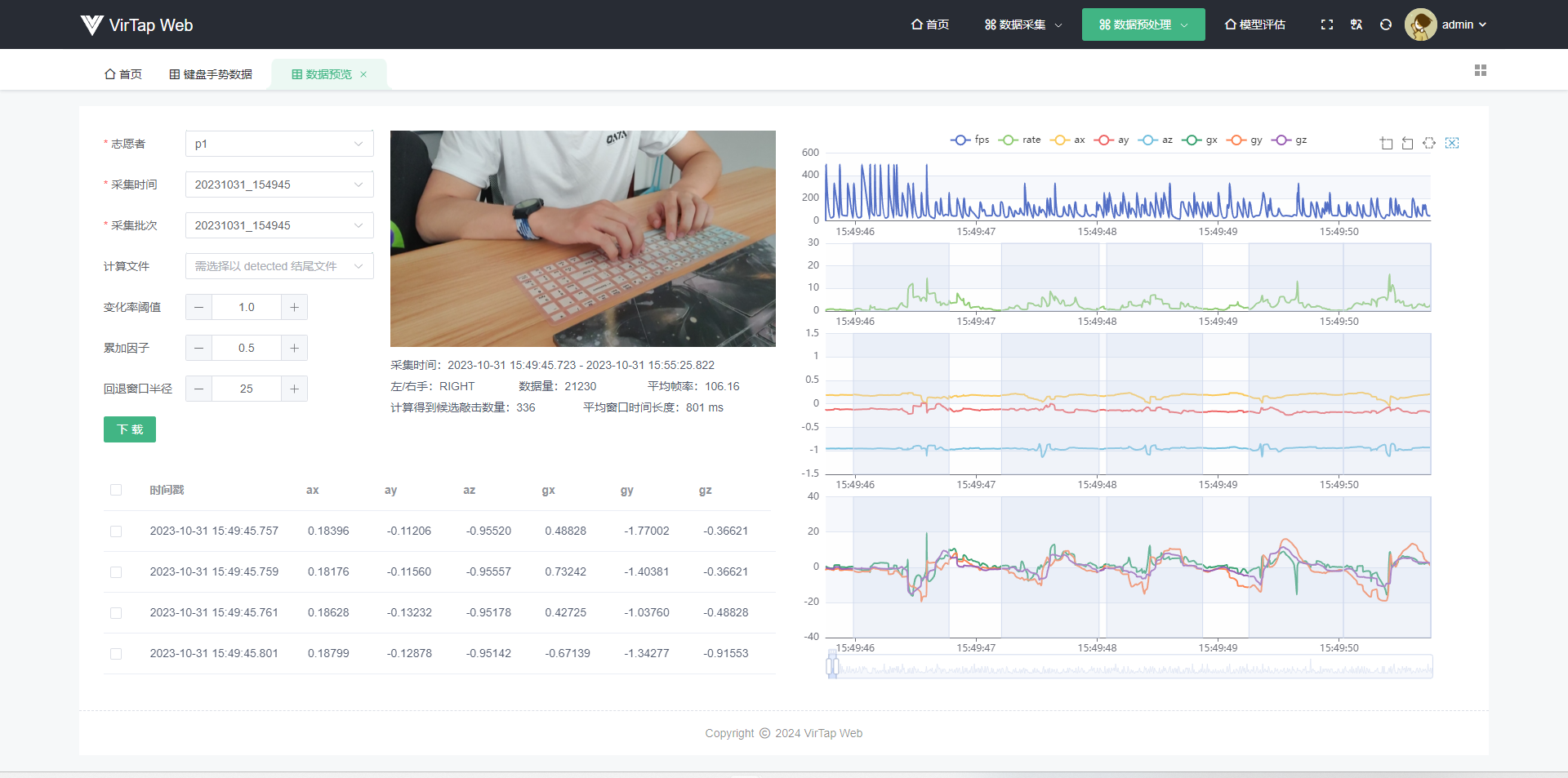
Task: Expand the 计算文件 selection dropdown
Action: [278, 265]
